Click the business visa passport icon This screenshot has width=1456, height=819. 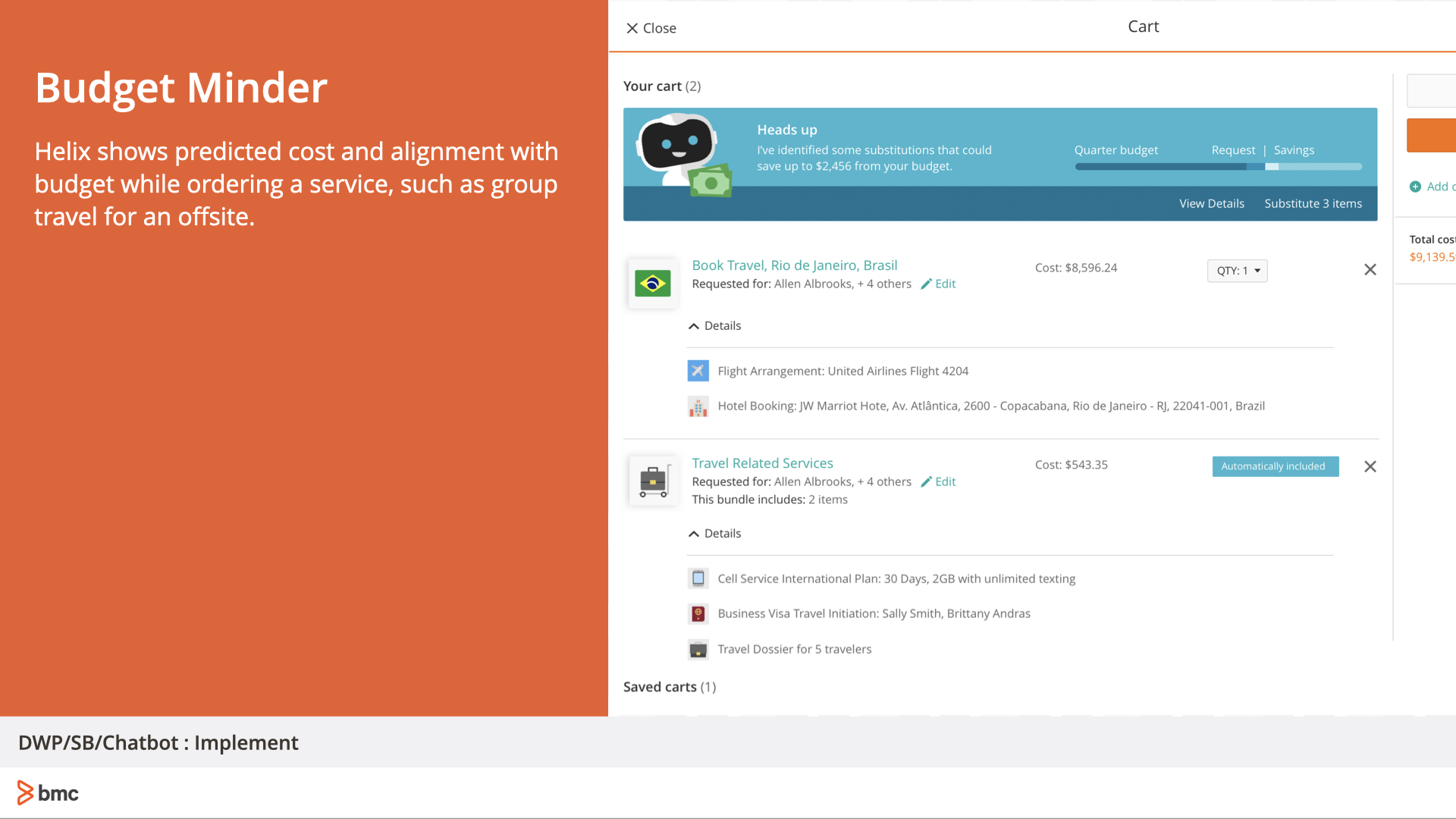pyautogui.click(x=698, y=613)
